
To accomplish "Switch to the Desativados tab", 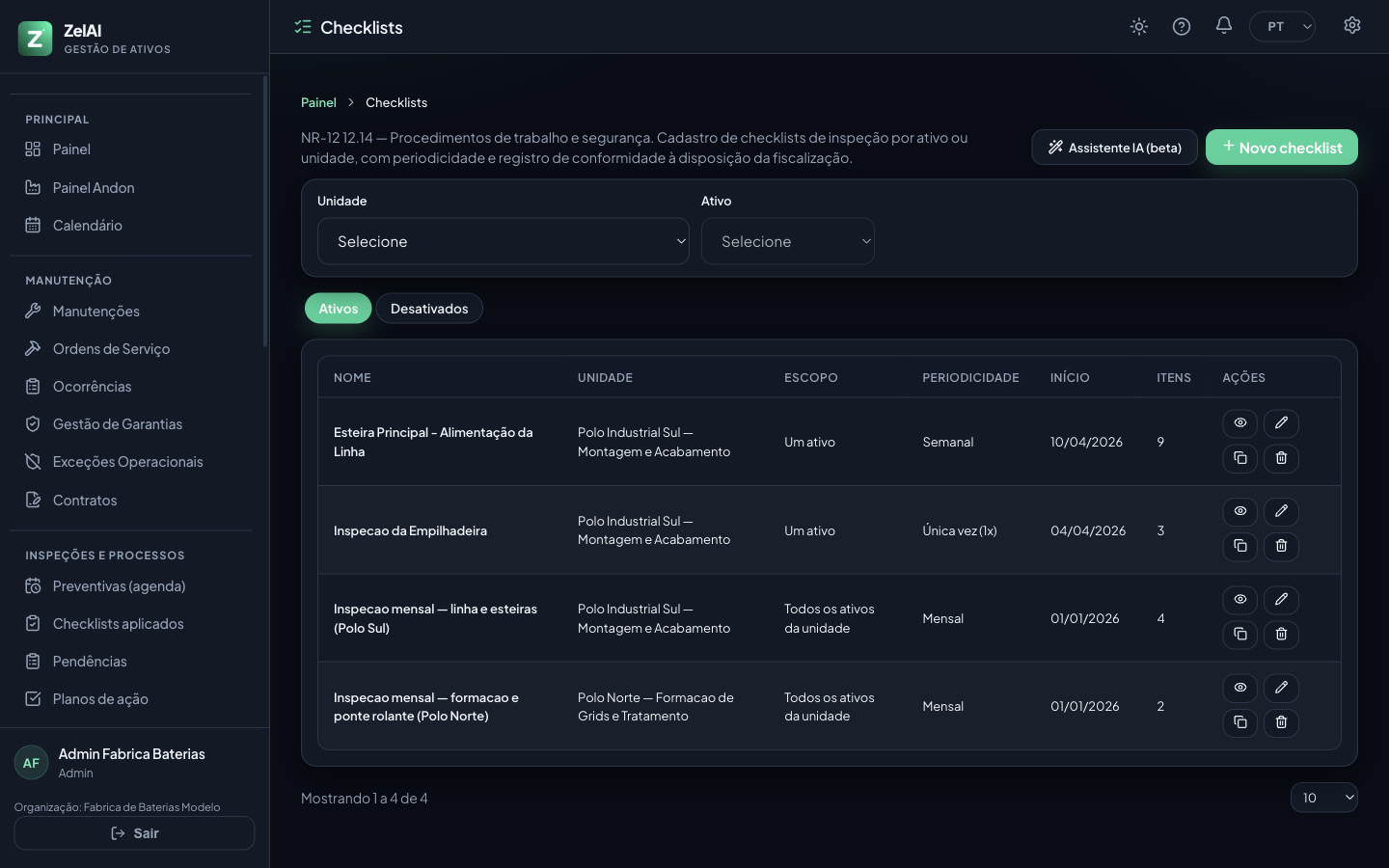I will click(429, 309).
